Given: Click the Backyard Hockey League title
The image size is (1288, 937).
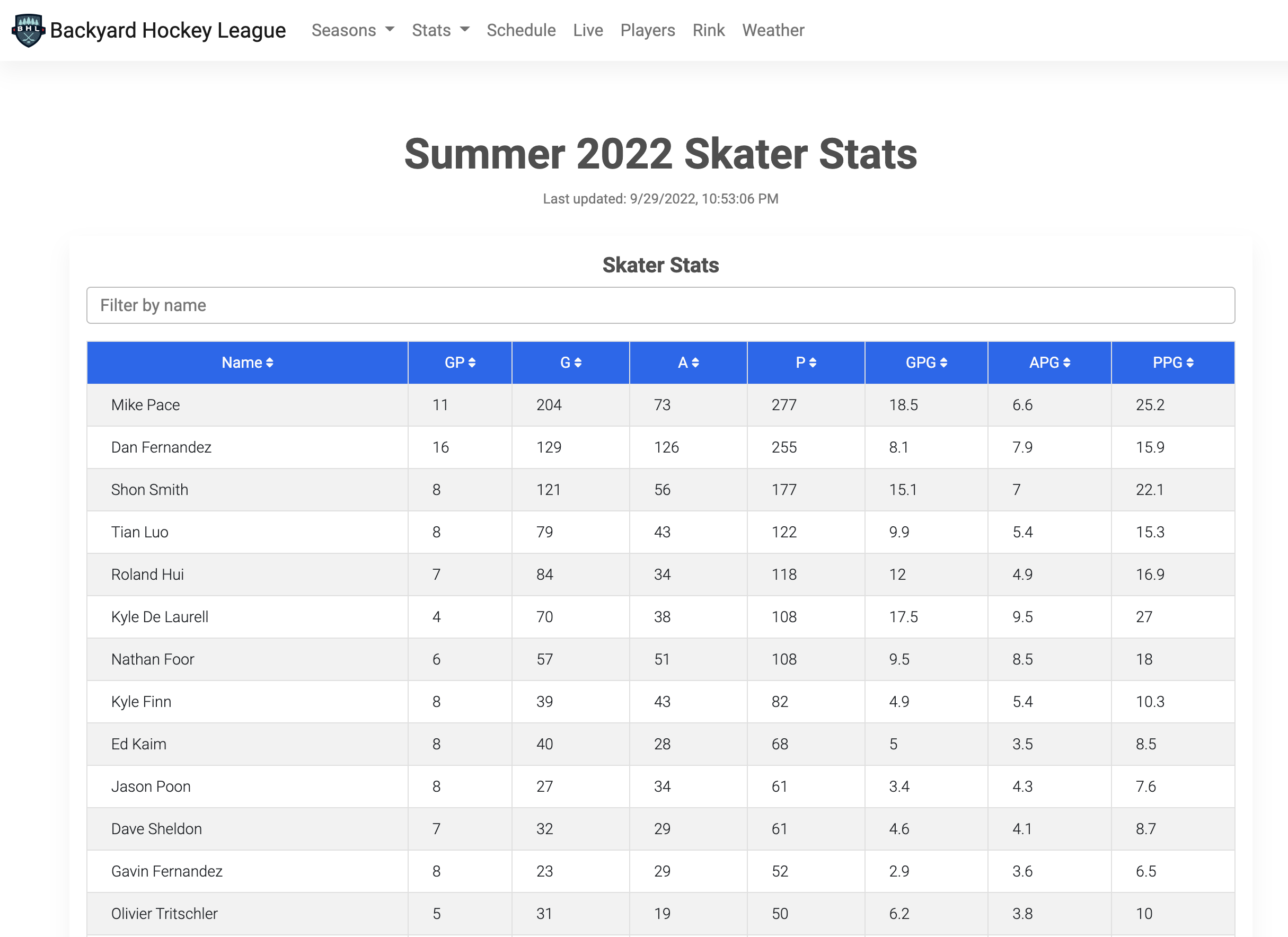Looking at the screenshot, I should (167, 30).
